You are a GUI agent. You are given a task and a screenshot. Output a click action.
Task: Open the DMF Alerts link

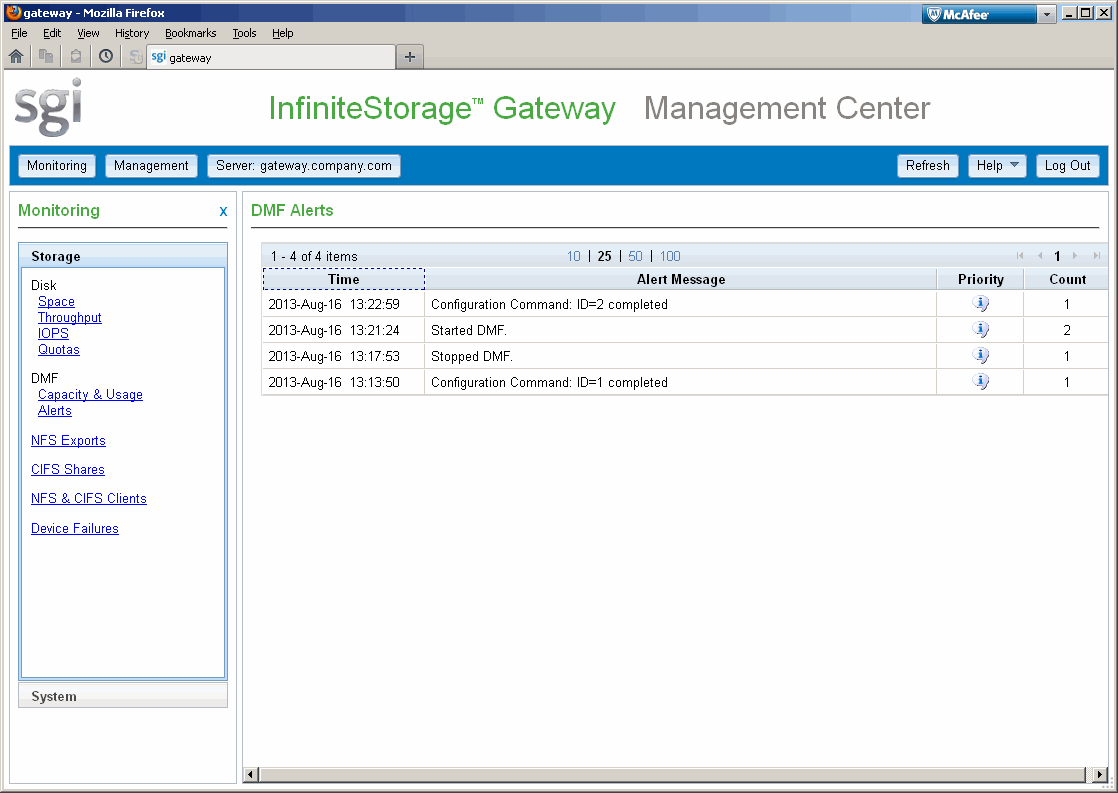pyautogui.click(x=55, y=410)
